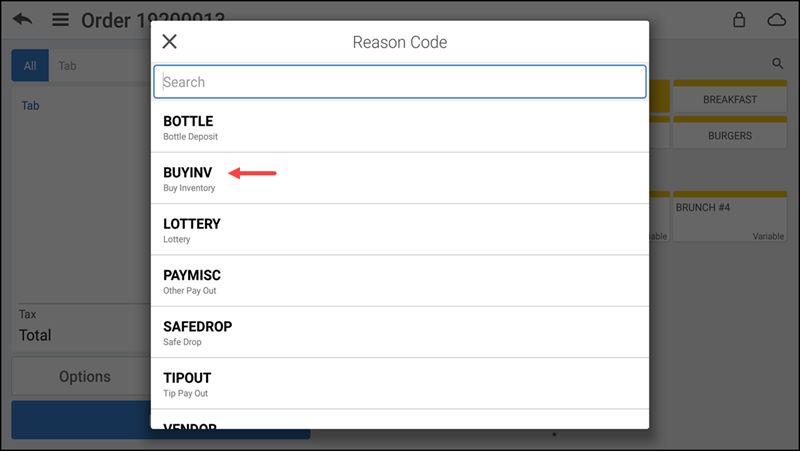Switch to the All tab
800x452 pixels.
30,65
